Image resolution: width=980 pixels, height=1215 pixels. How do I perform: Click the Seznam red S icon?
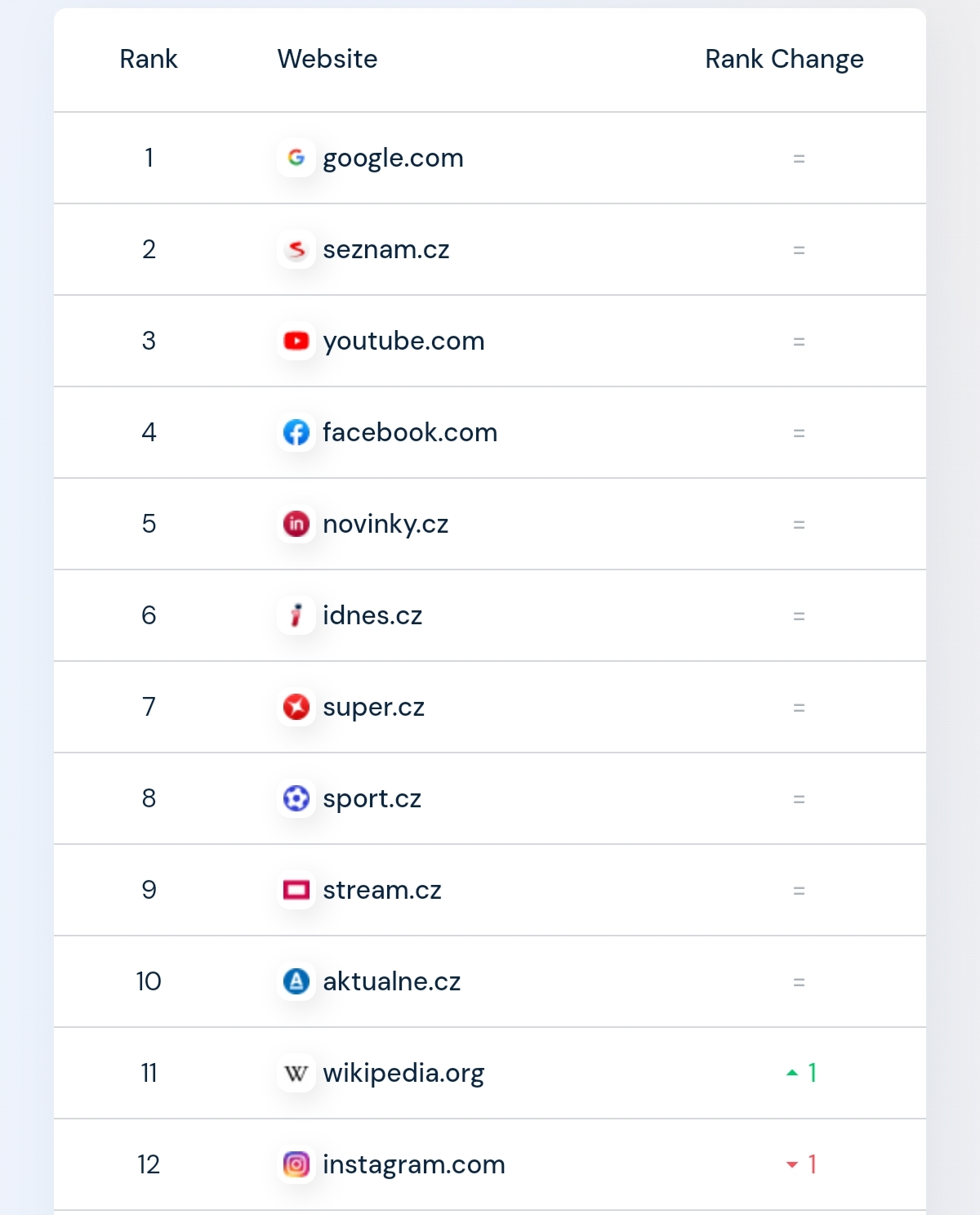296,249
